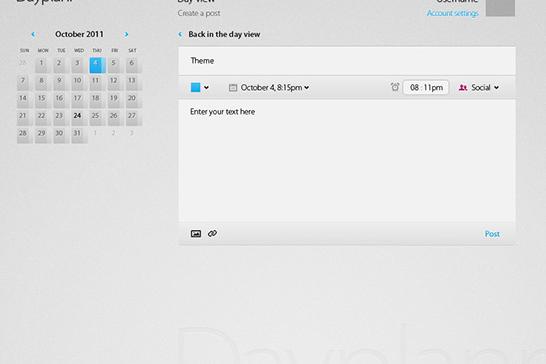Select October 10 in calendar
This screenshot has width=546, height=364.
[x=79, y=83]
